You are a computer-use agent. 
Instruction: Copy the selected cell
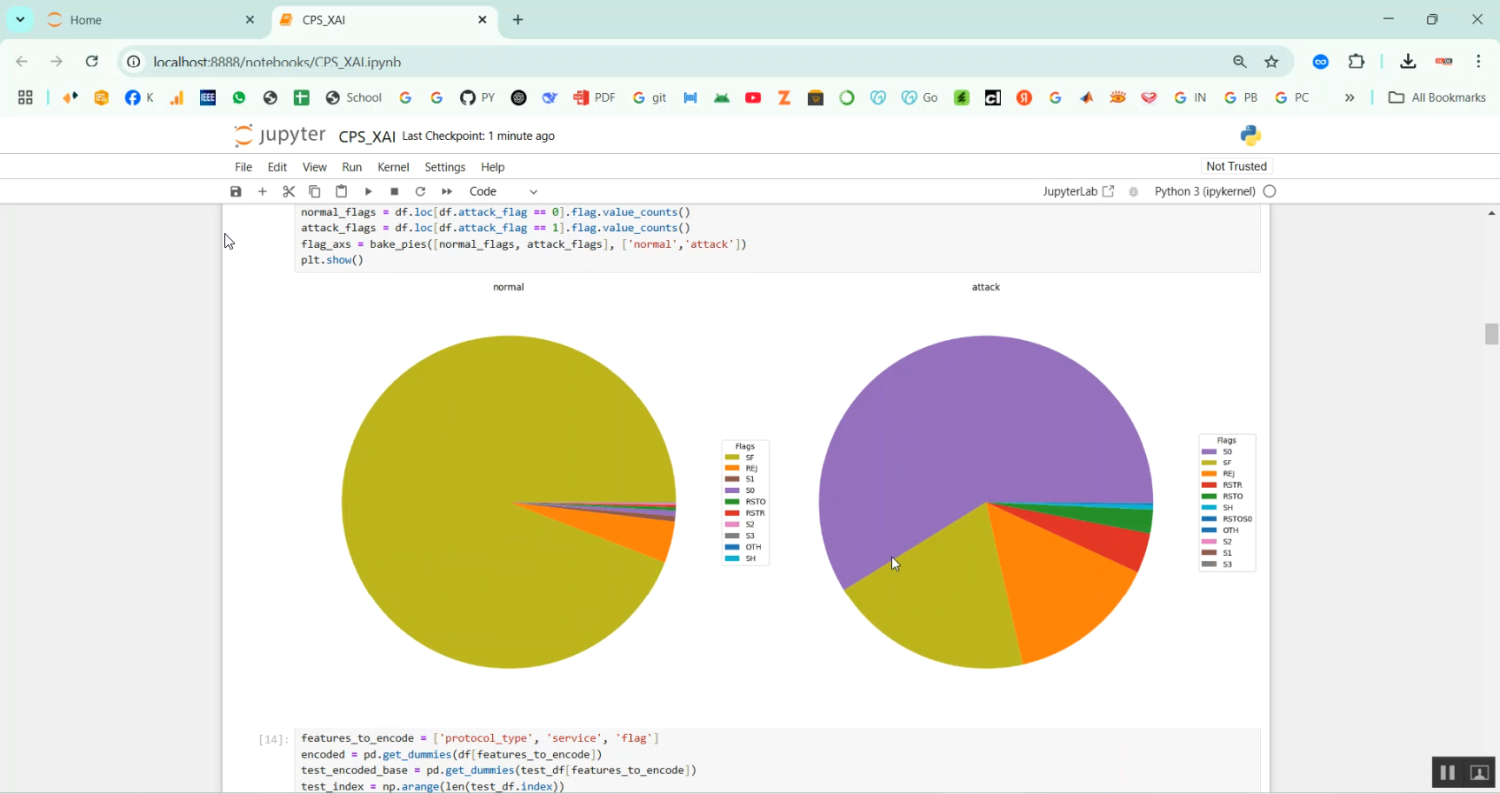(315, 191)
